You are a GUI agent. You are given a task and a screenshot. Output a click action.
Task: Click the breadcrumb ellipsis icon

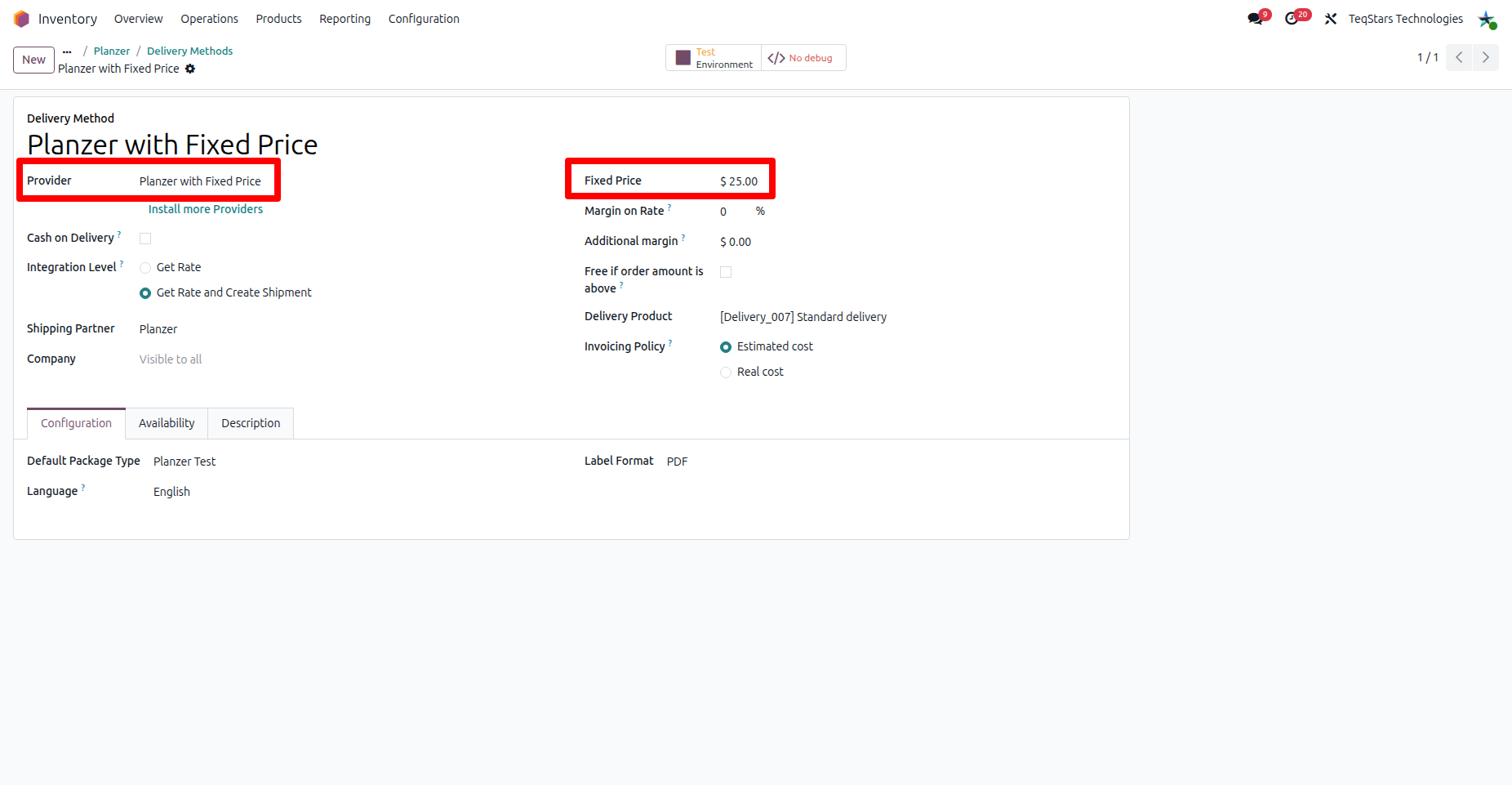(x=67, y=51)
